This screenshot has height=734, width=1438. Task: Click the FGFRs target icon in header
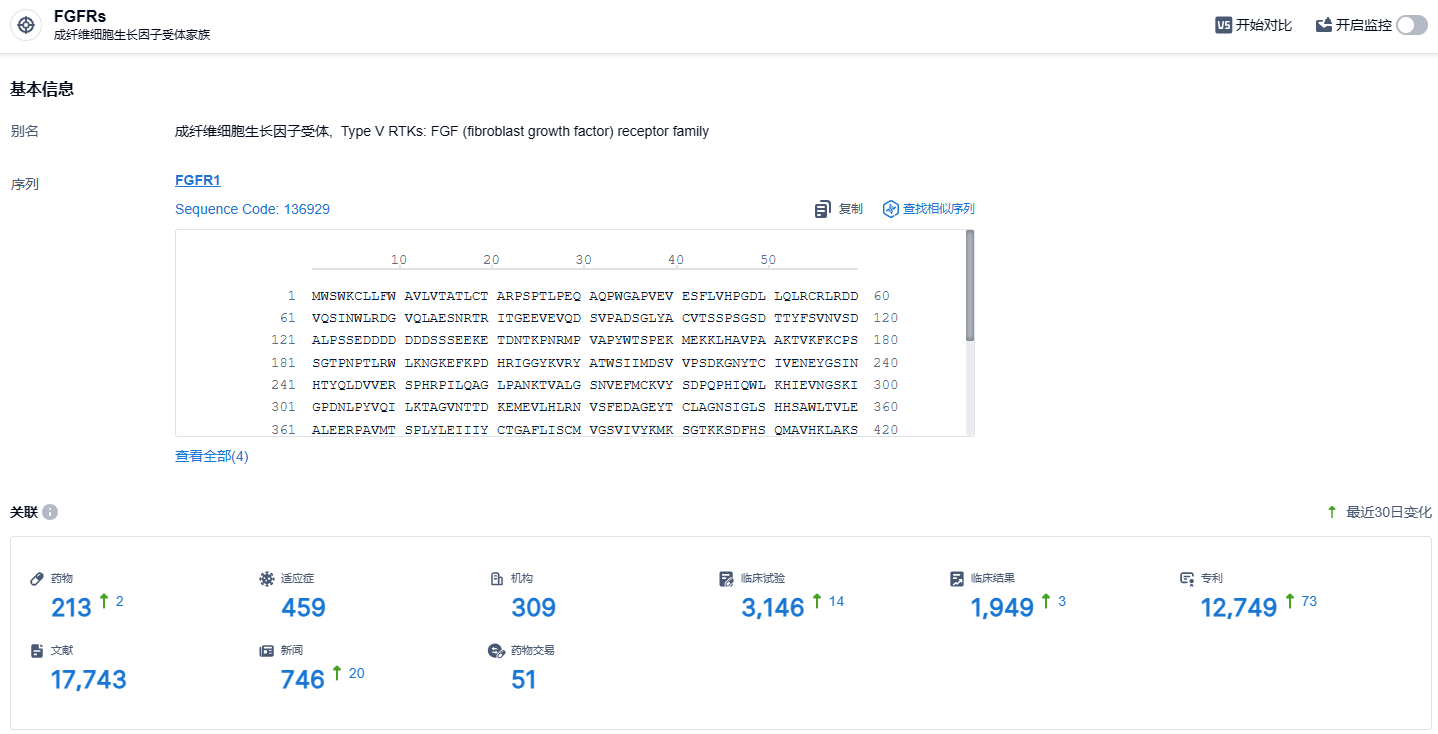point(27,25)
